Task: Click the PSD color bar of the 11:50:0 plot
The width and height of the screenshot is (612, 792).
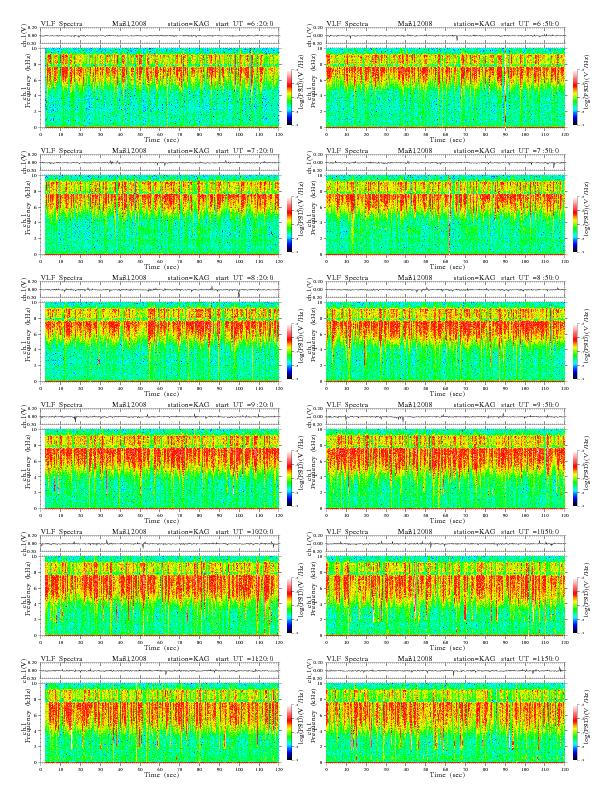Action: tap(576, 732)
